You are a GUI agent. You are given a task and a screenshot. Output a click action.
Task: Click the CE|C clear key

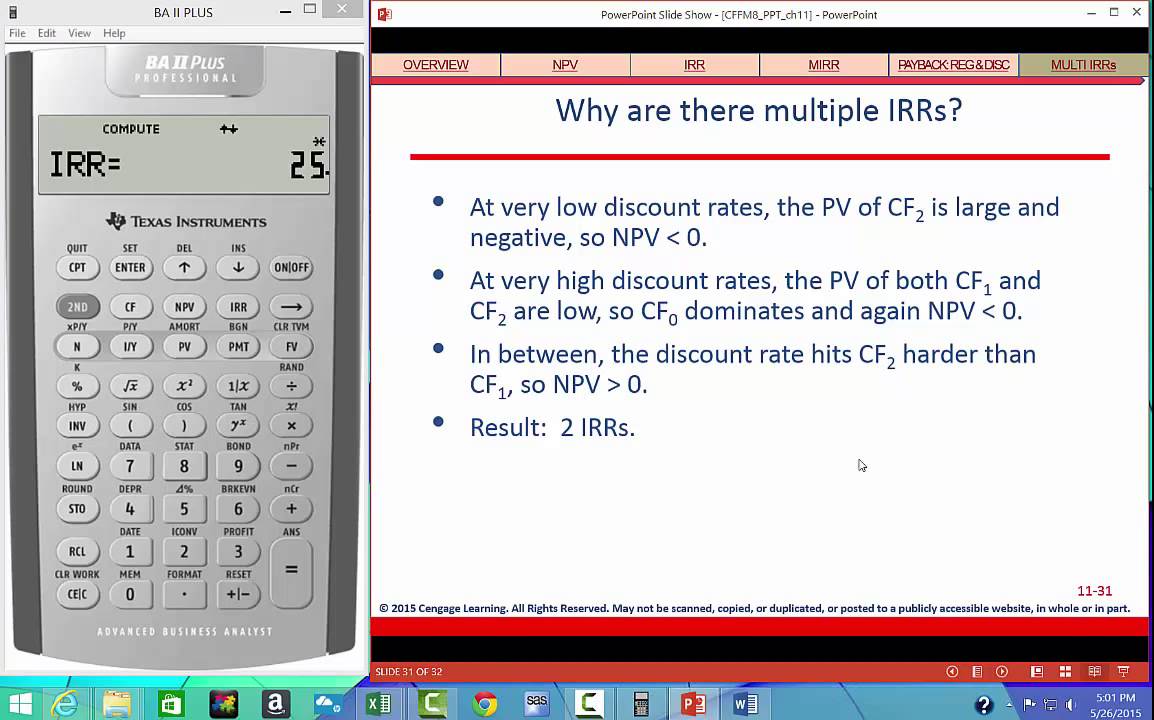(x=77, y=594)
